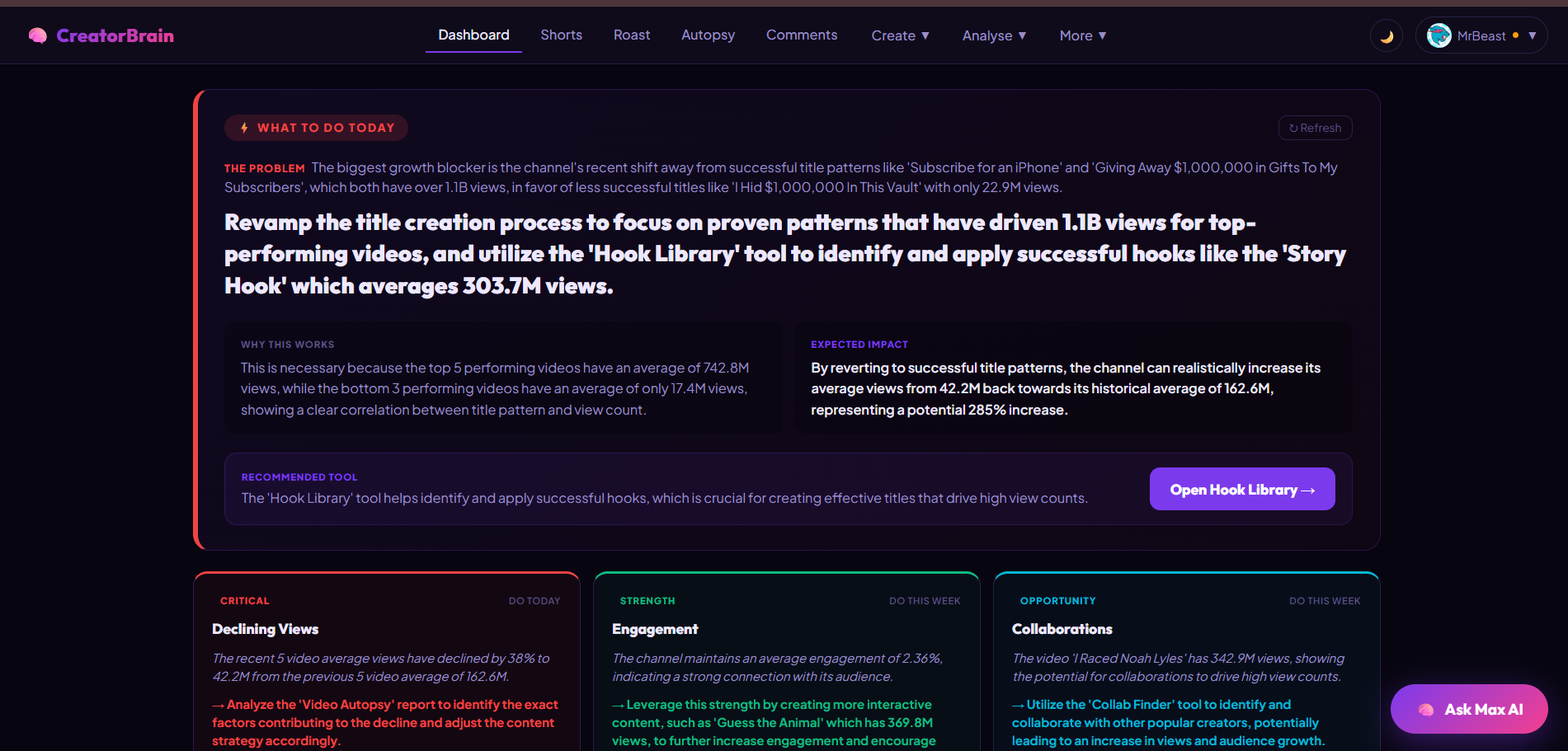Viewport: 1568px width, 751px height.
Task: Open the MrBeast account dropdown arrow
Action: 1533,35
